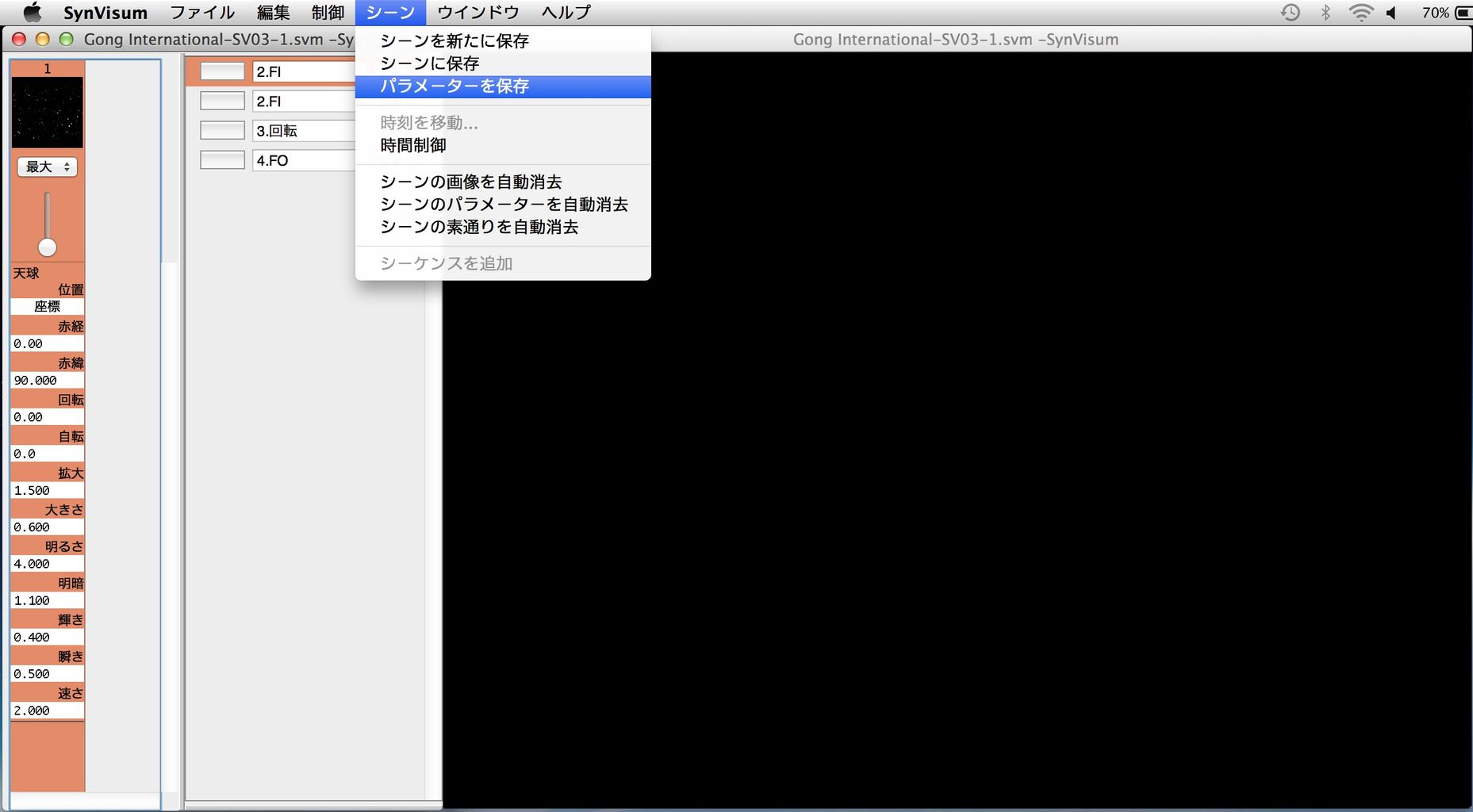
Task: Zoom the left Gong International window
Action: coord(67,40)
